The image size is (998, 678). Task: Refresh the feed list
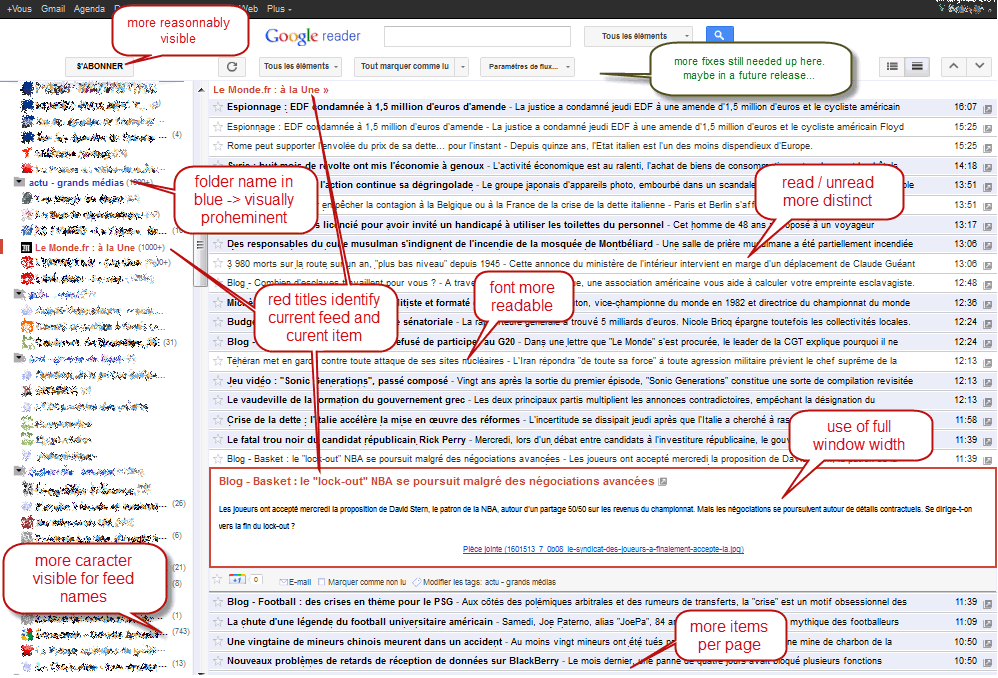tap(232, 66)
